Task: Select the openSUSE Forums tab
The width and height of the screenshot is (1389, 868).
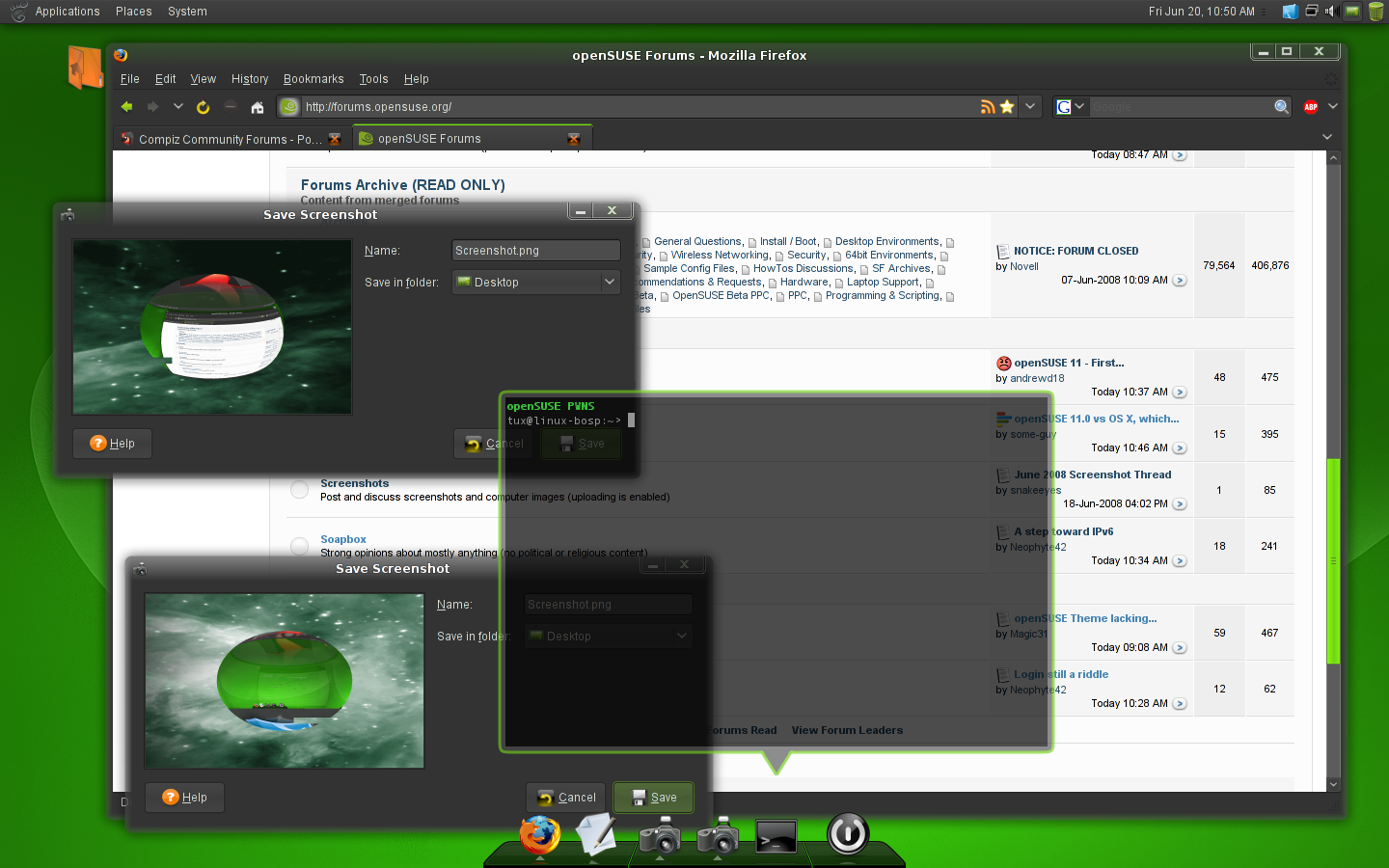Action: (x=473, y=139)
